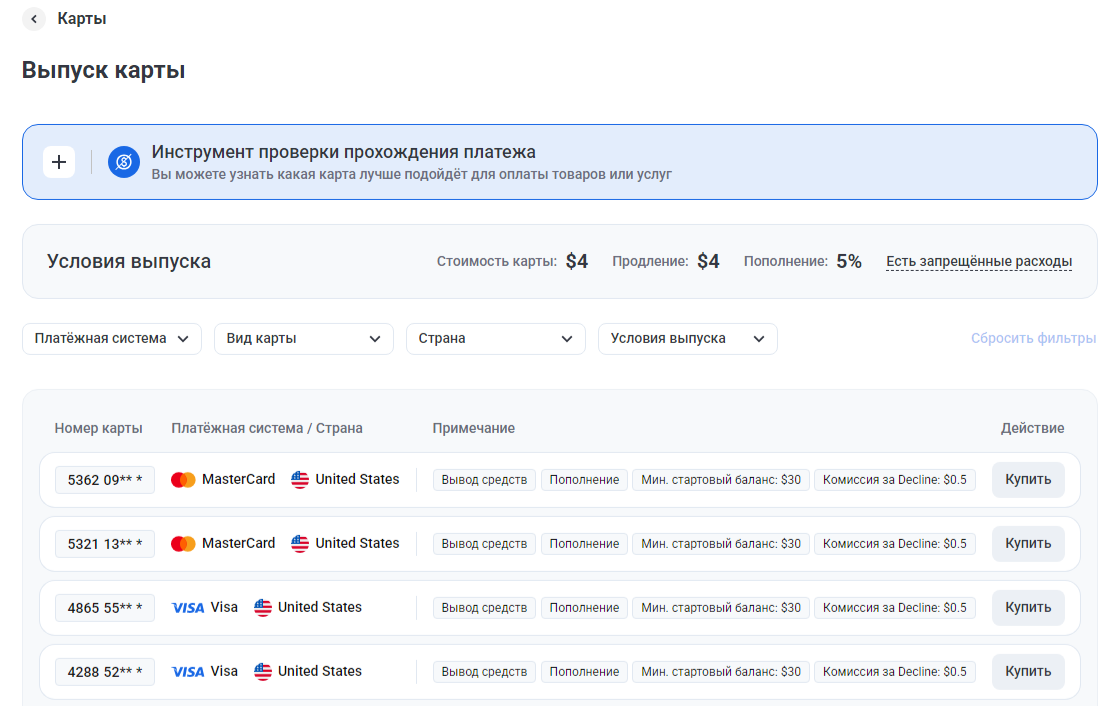Go back using the Карты arrow icon
The height and width of the screenshot is (706, 1107).
pyautogui.click(x=34, y=19)
